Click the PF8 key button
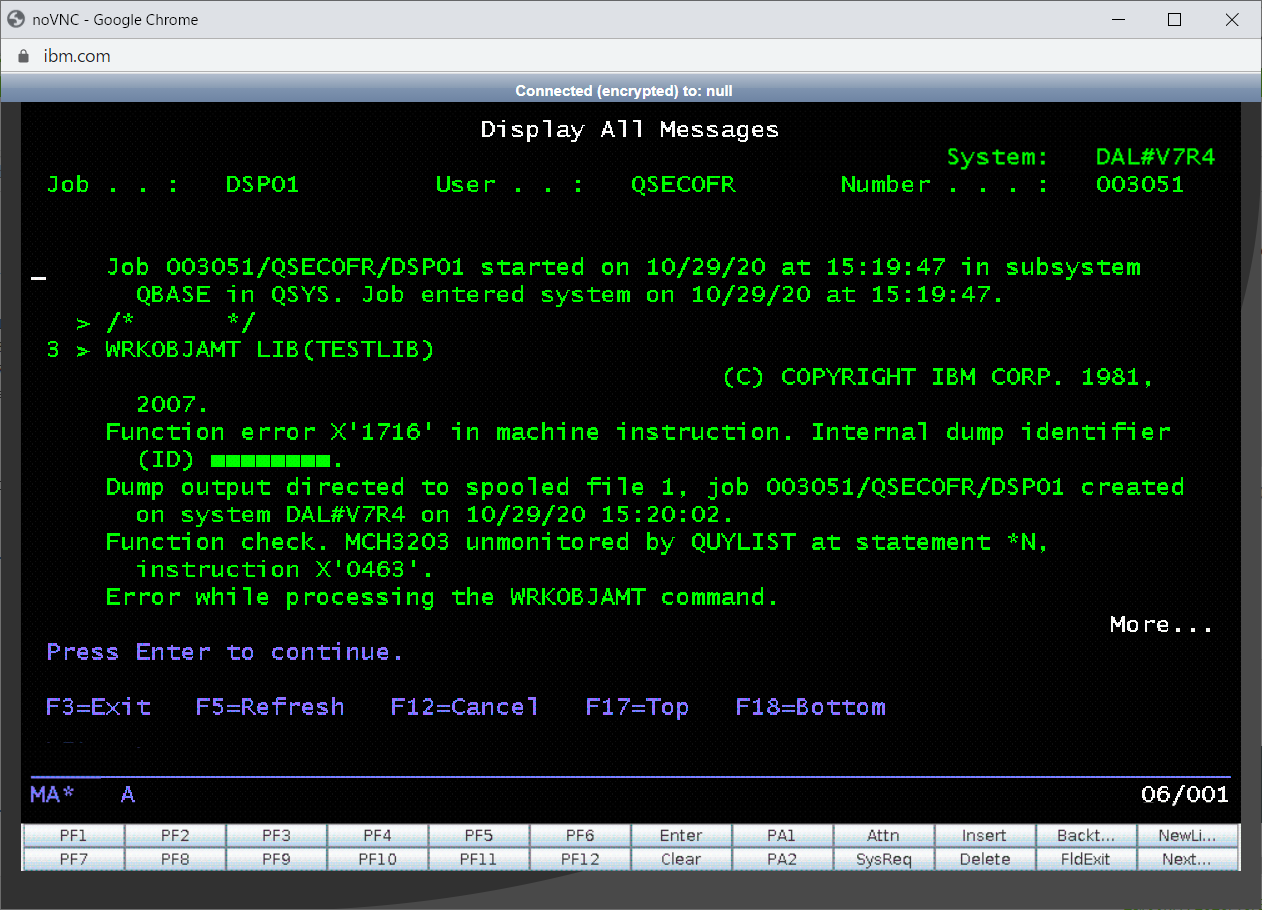Screen dimensions: 1262x910 point(175,859)
